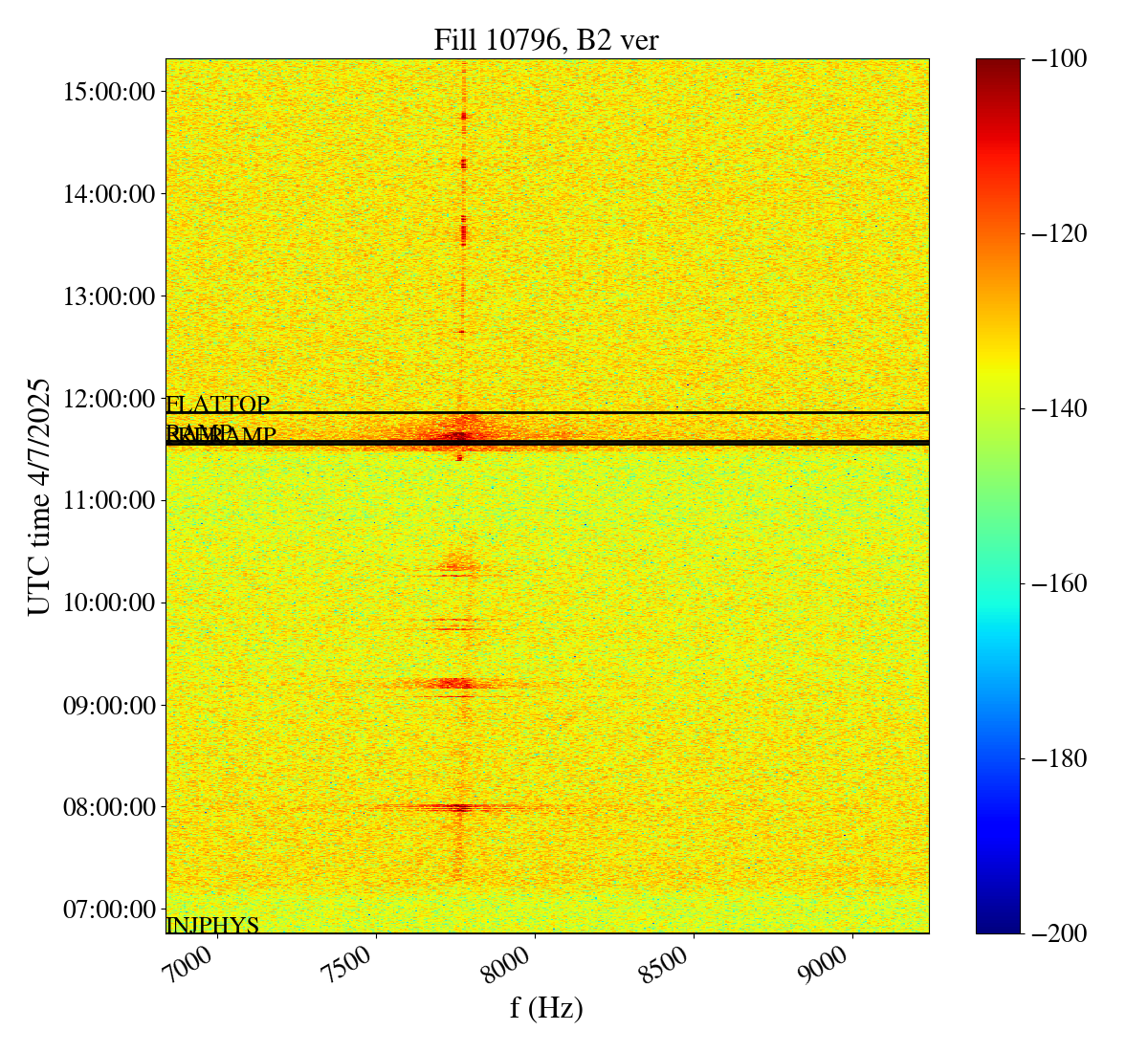
Task: Click the plot title 'Fill 10796, B2 ver'
Action: point(546,39)
